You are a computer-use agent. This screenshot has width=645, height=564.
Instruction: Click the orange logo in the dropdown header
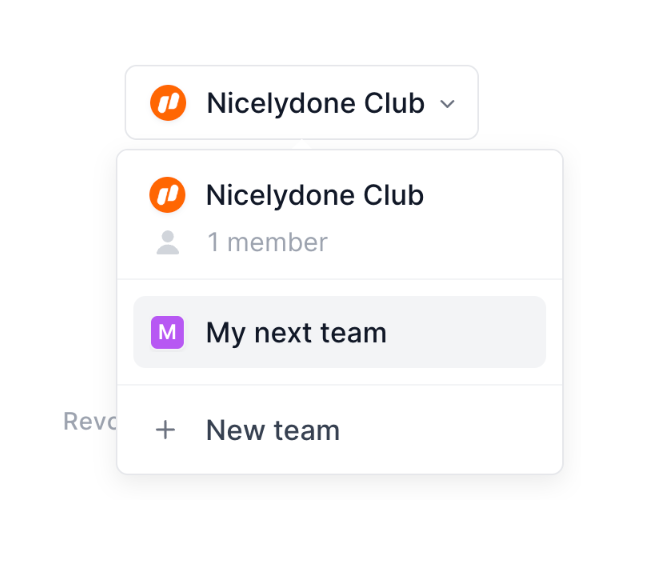point(168,195)
